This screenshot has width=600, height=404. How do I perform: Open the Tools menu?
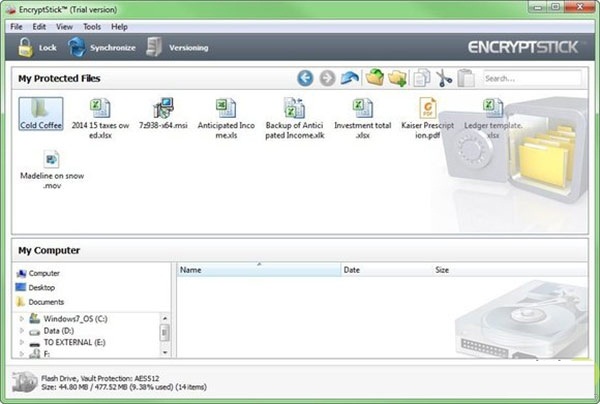pos(92,26)
